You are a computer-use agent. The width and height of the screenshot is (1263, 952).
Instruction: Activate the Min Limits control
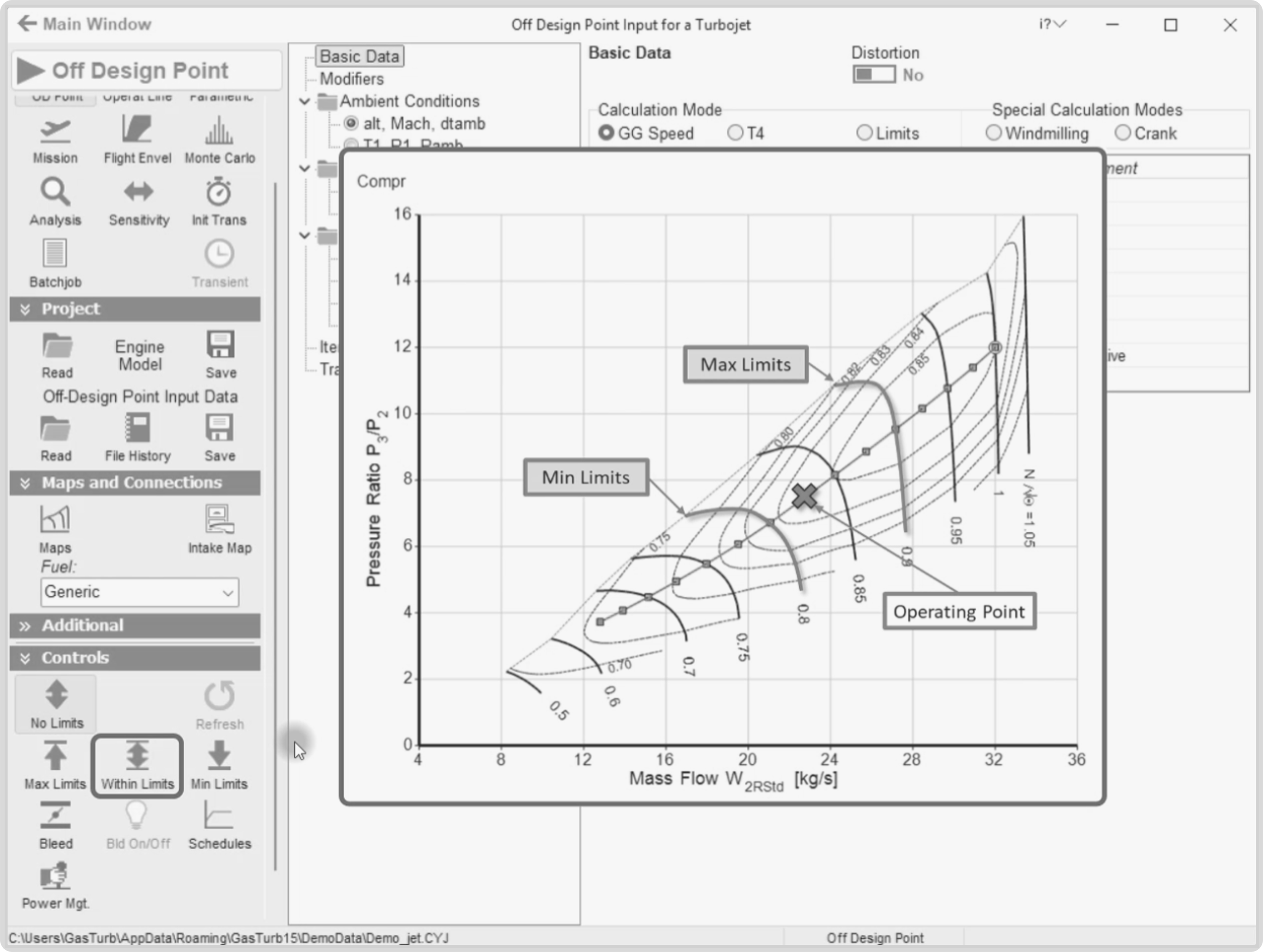click(x=219, y=765)
